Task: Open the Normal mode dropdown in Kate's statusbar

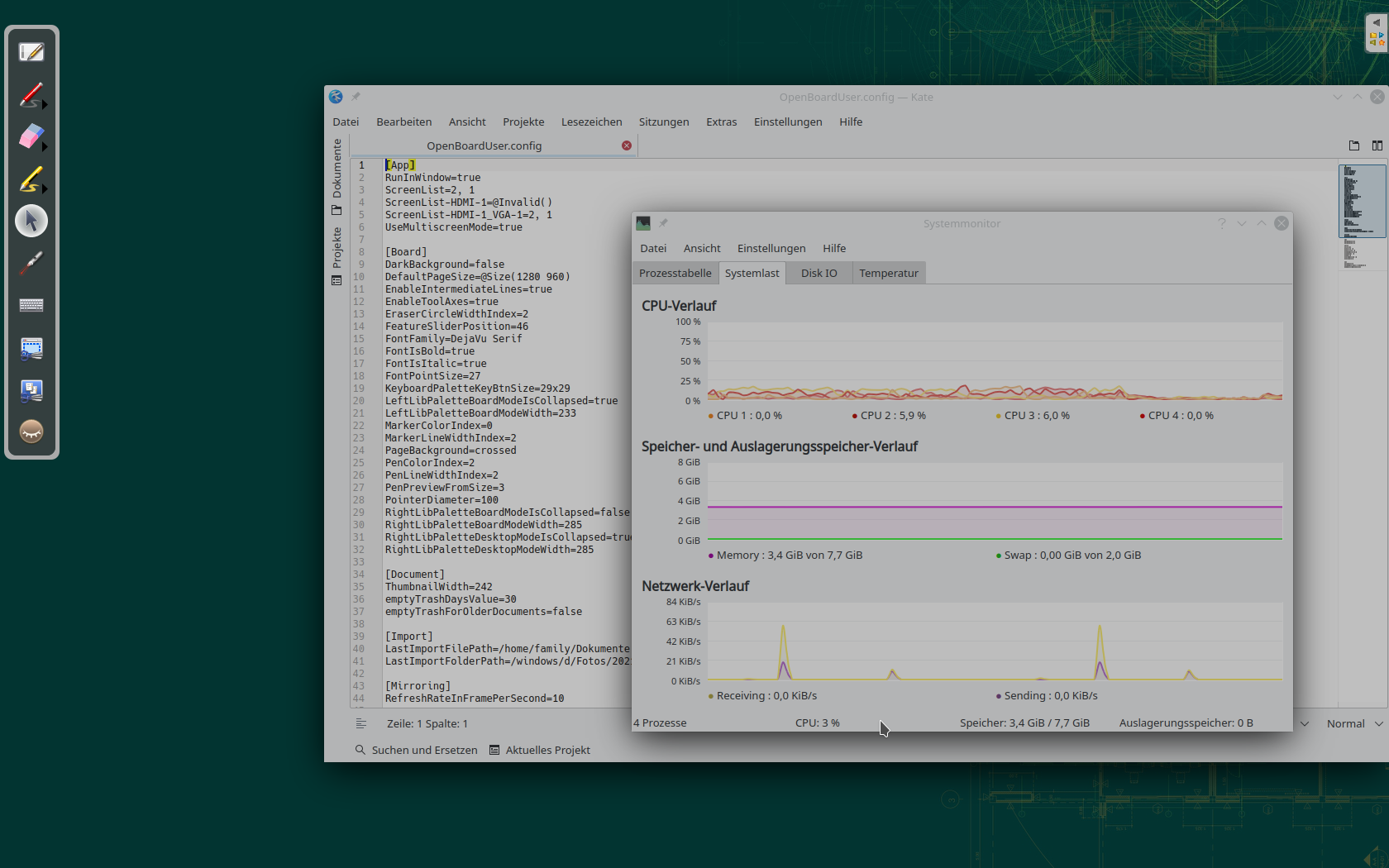Action: (x=1353, y=723)
